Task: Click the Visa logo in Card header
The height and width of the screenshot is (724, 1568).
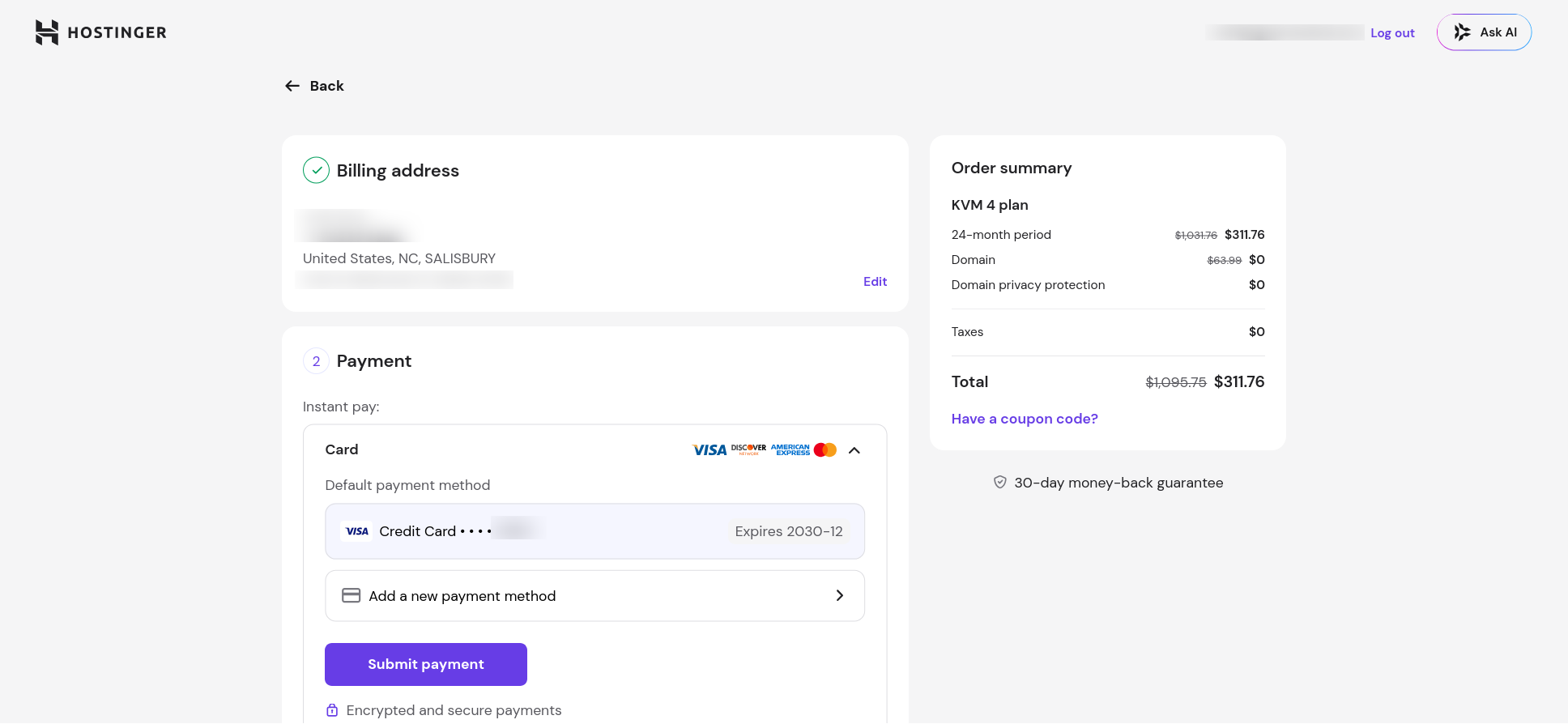Action: (709, 450)
